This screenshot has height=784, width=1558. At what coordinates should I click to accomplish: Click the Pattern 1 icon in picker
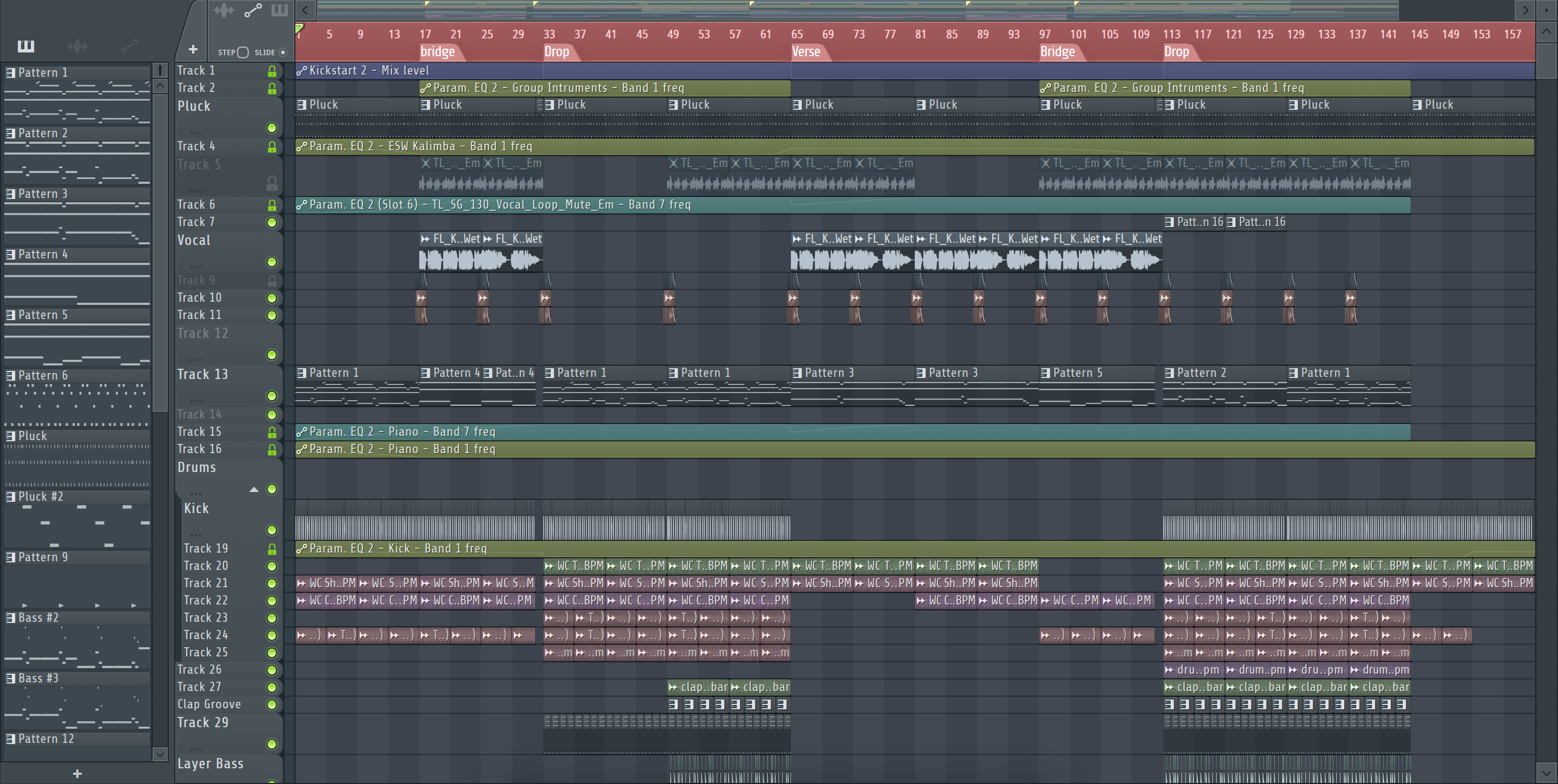pos(10,72)
